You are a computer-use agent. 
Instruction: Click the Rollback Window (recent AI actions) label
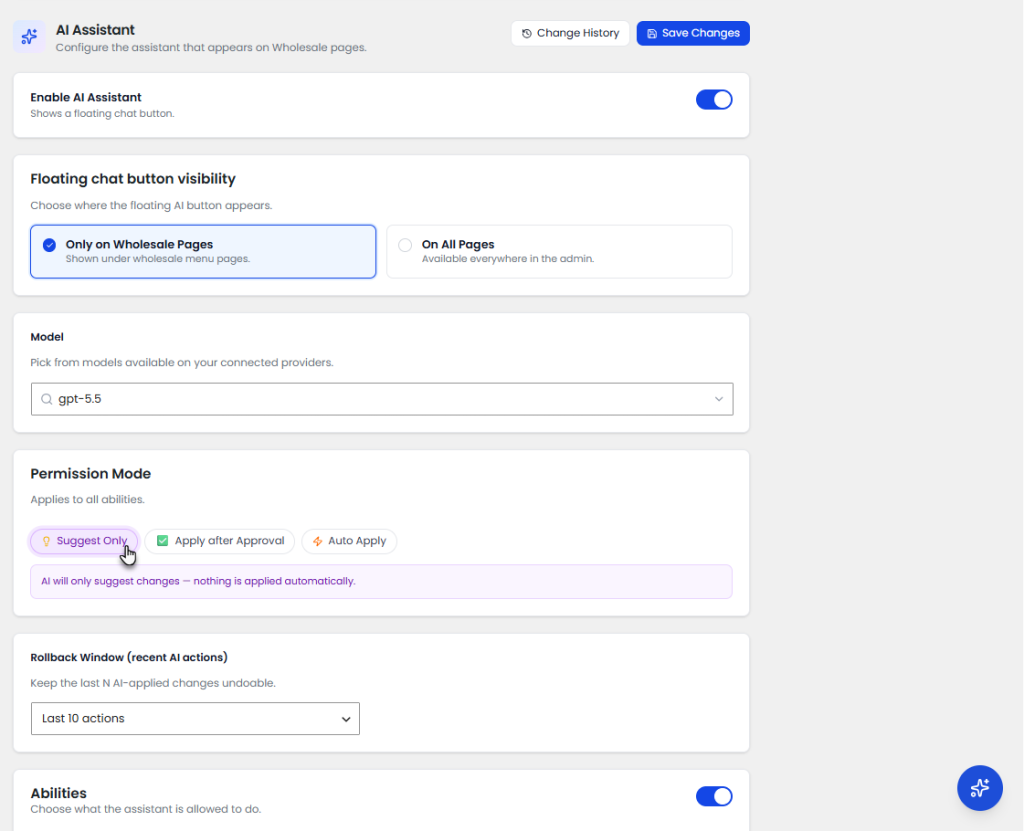coord(129,657)
